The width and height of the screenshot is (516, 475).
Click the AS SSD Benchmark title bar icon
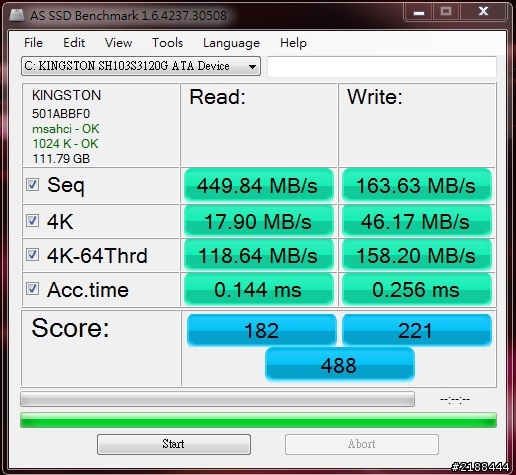point(17,15)
